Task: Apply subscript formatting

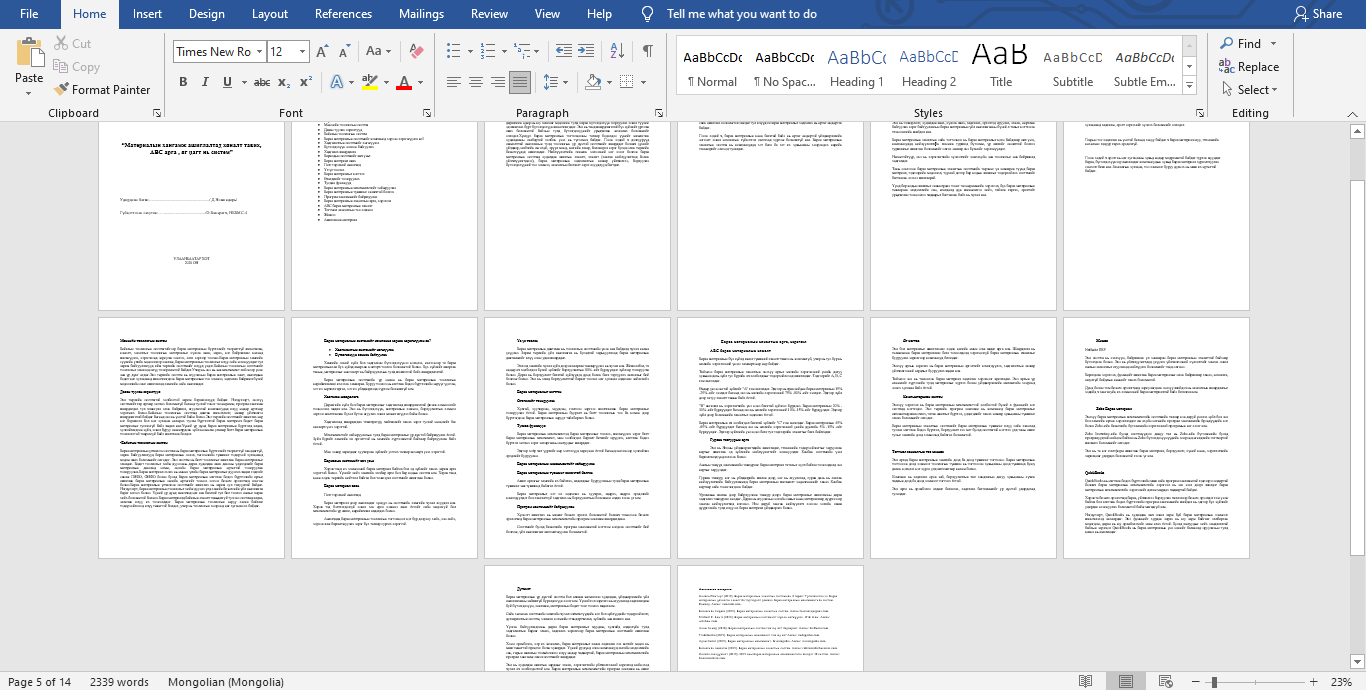Action: click(281, 82)
